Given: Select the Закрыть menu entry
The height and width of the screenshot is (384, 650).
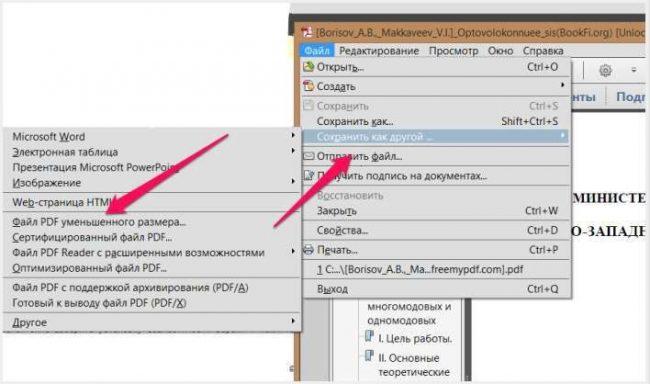Looking at the screenshot, I should [436, 211].
